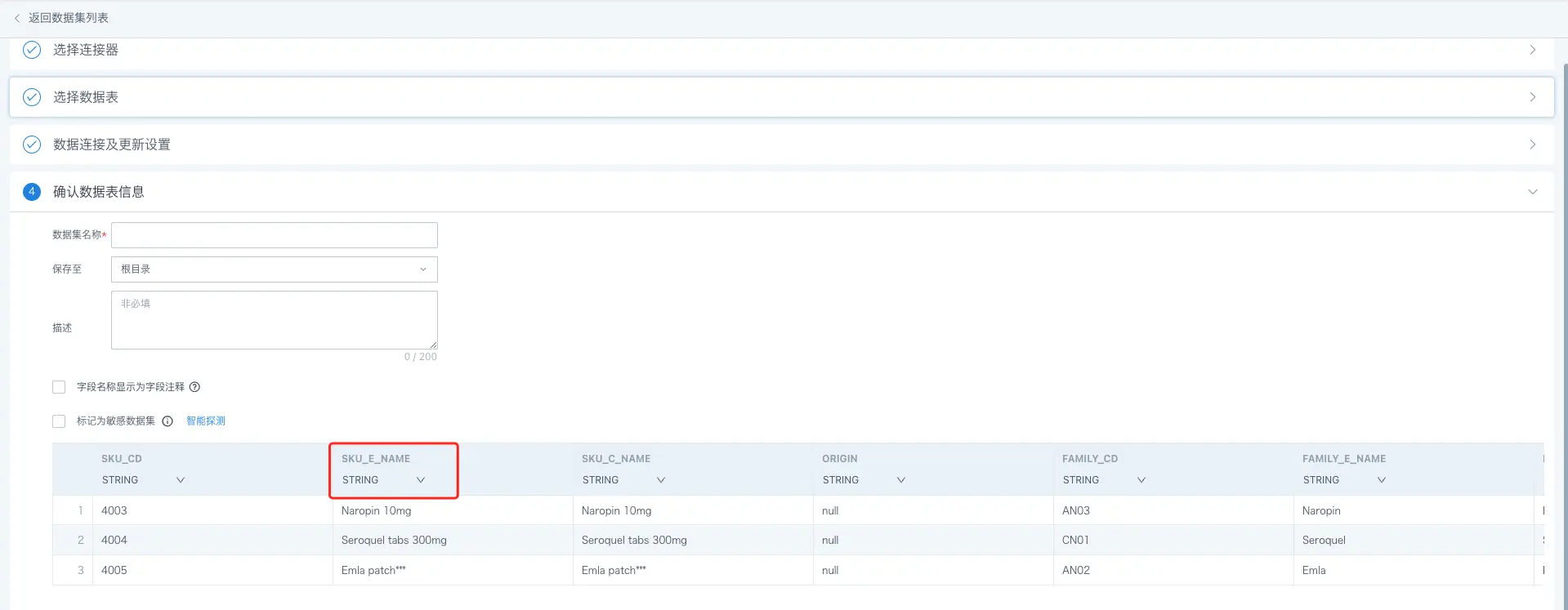1568x610 pixels.
Task: Click Seroquel tabs 300mg in SKU_E_NAME column
Action: 394,540
